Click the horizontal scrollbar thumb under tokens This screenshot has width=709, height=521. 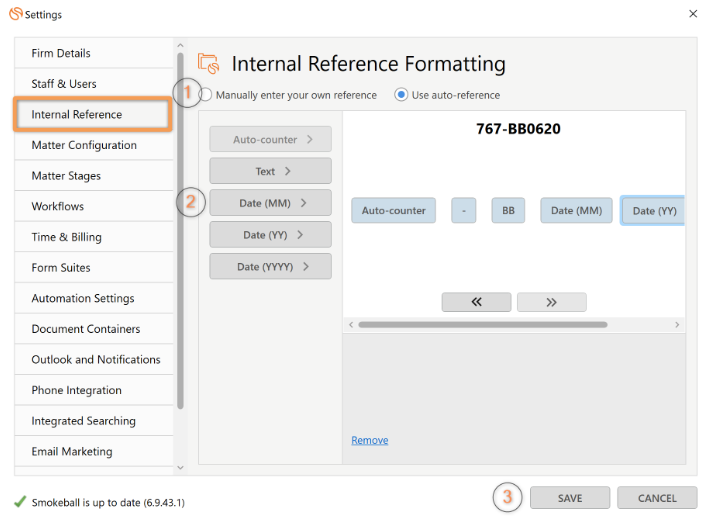[x=482, y=324]
